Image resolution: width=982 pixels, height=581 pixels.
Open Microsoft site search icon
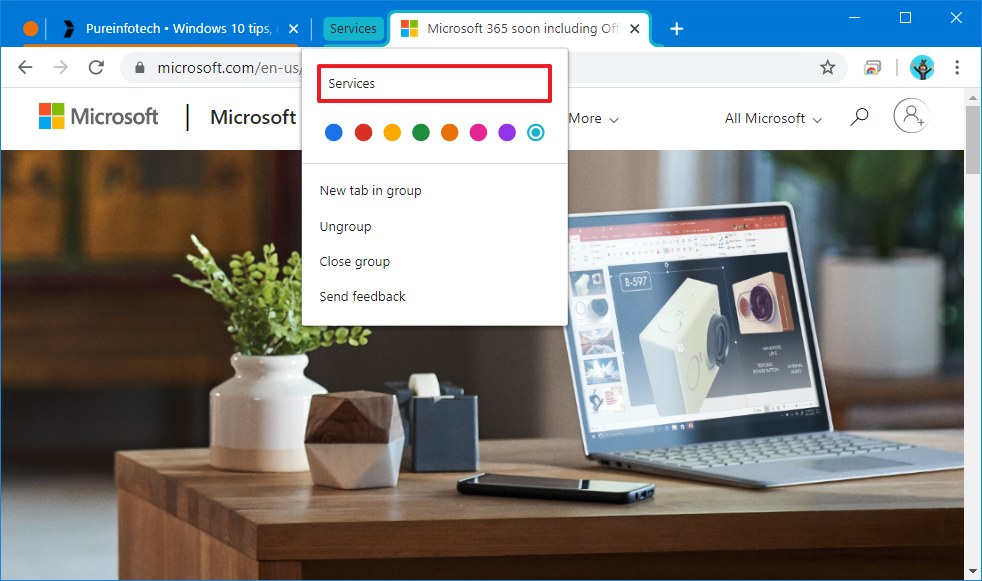click(859, 117)
